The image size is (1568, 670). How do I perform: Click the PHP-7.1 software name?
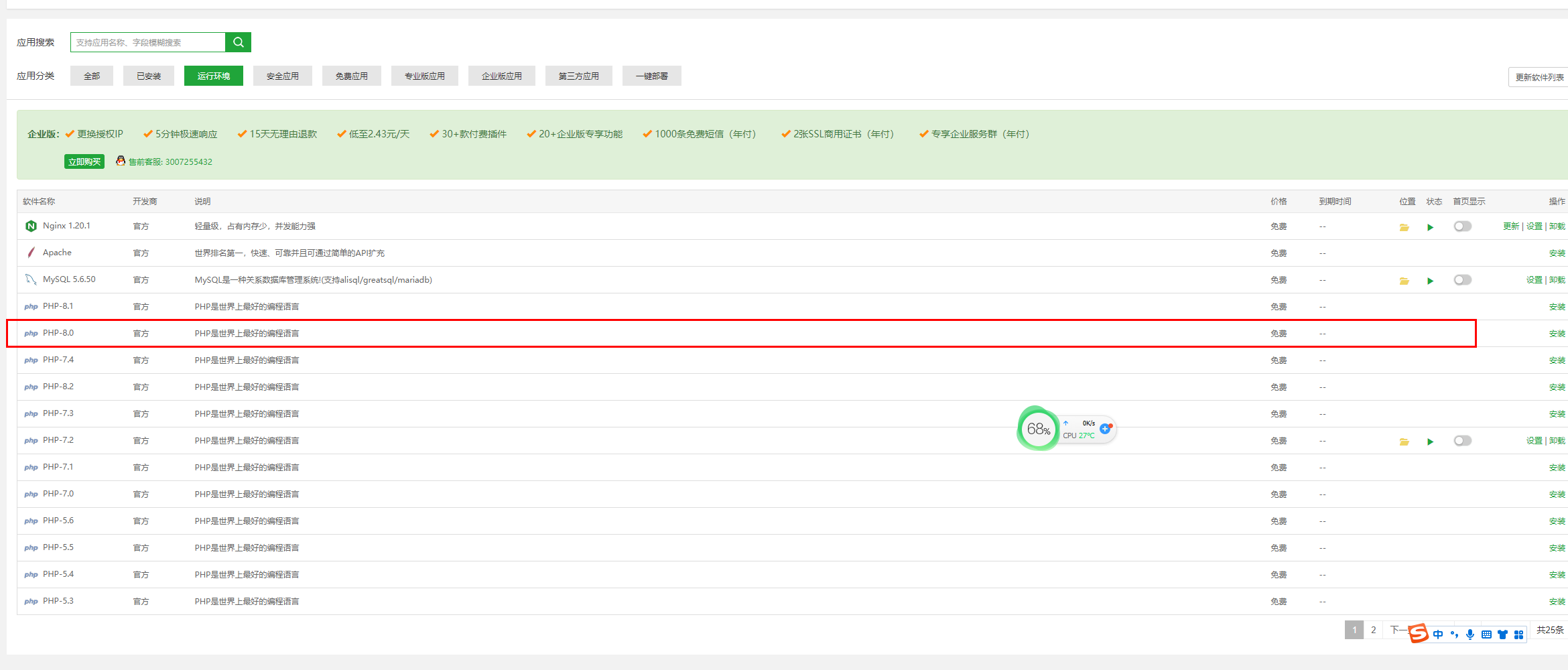pos(58,467)
